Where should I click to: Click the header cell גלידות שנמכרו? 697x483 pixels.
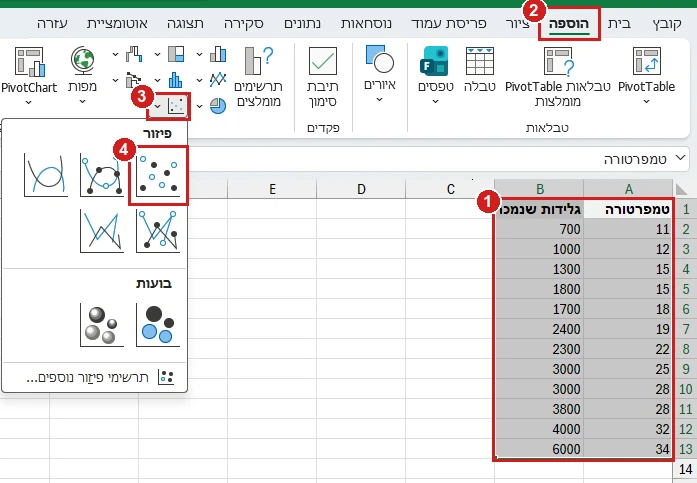539,209
